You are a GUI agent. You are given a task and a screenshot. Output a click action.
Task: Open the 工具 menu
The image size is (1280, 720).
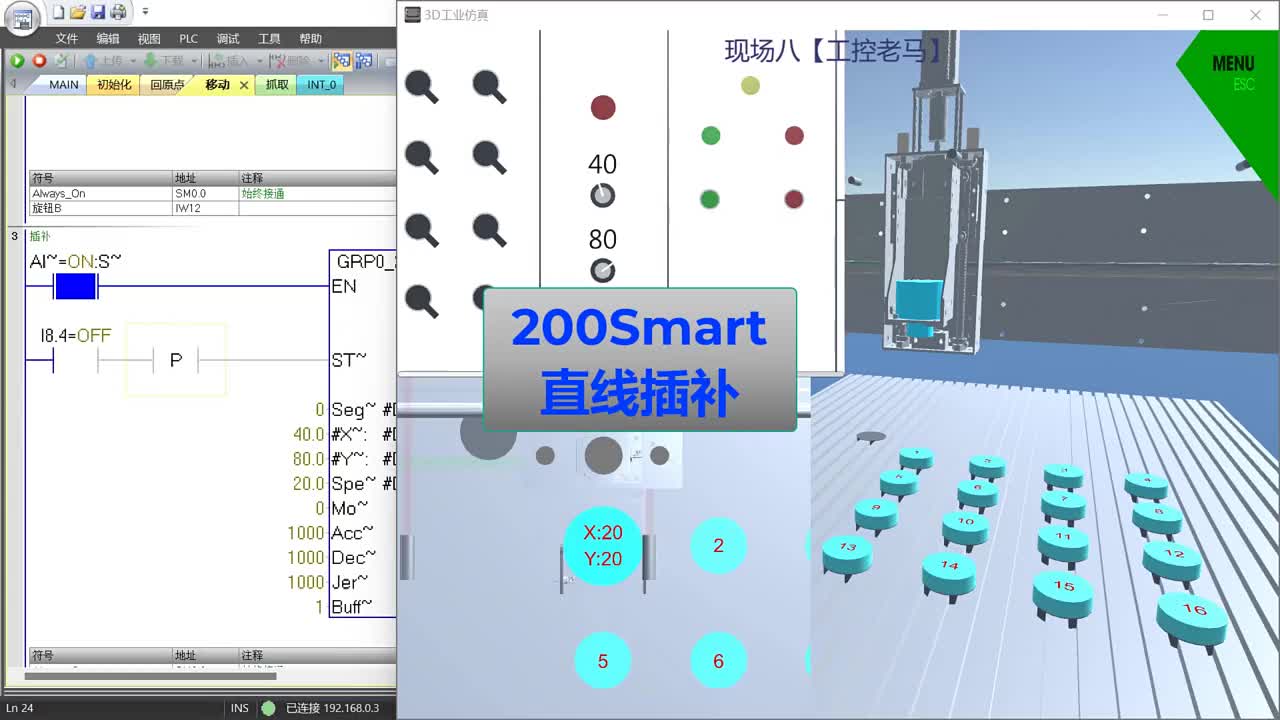(269, 38)
